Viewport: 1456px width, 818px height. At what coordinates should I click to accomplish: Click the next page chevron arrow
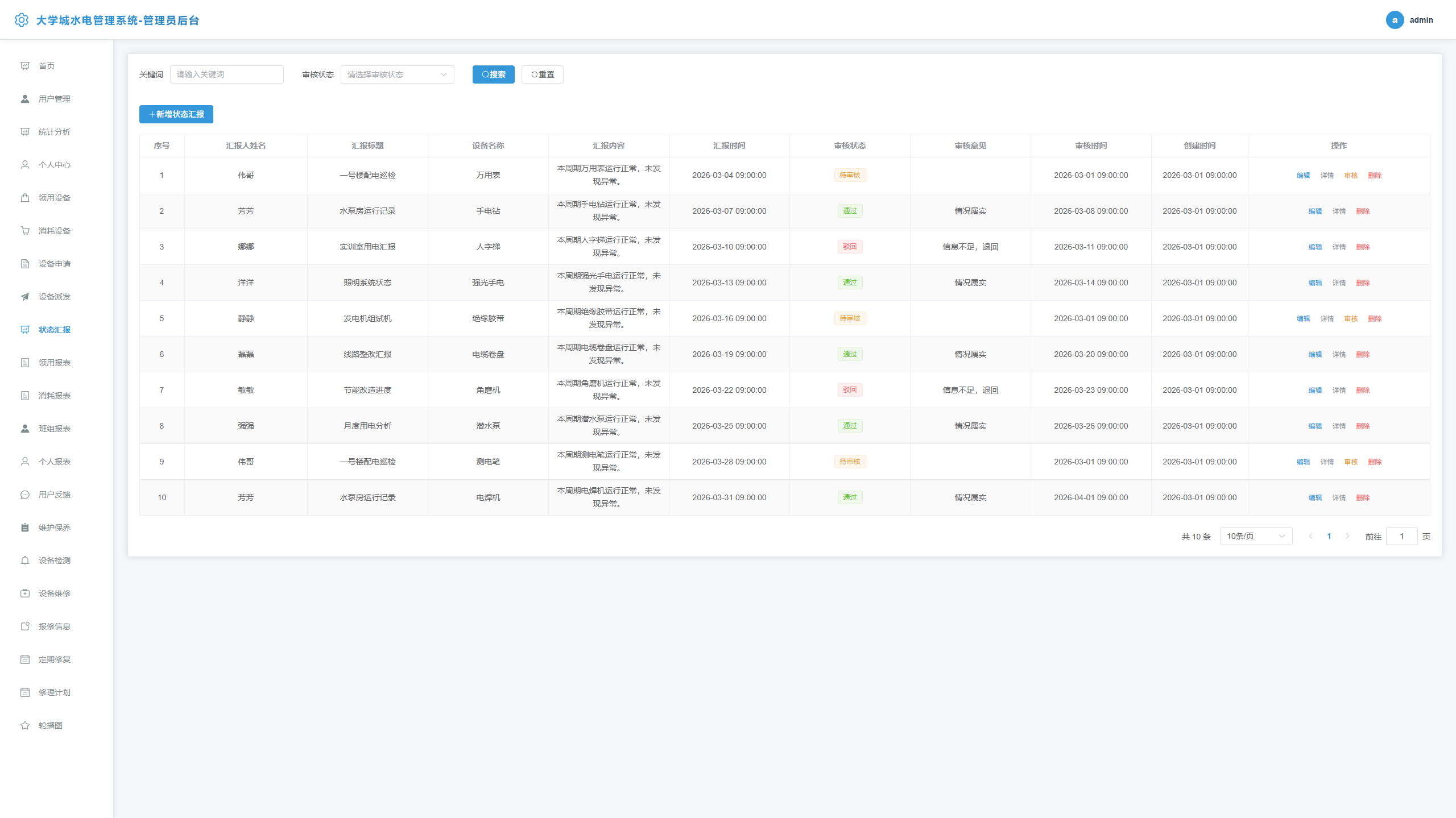[x=1347, y=536]
